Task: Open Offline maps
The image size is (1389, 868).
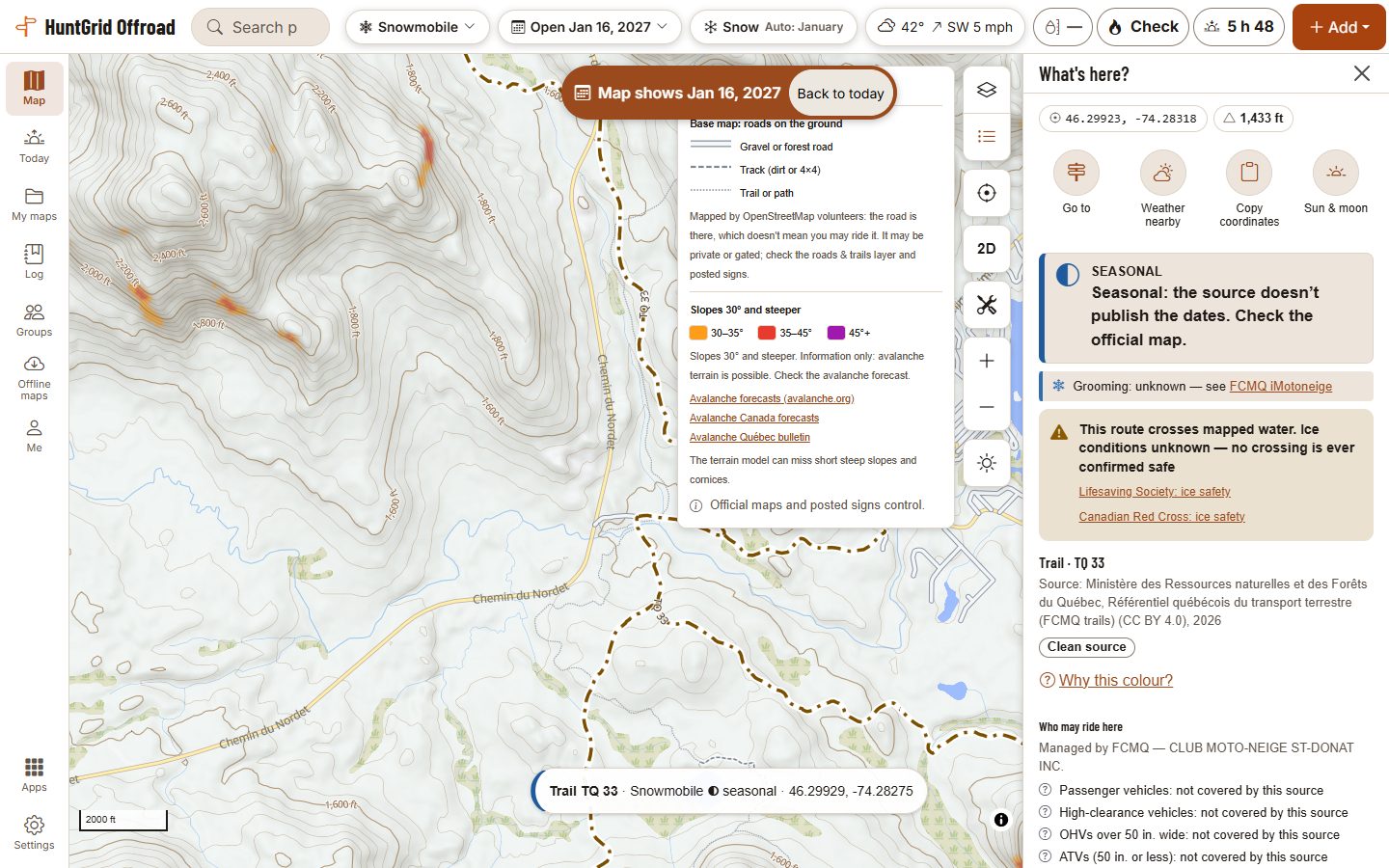Action: 34,377
